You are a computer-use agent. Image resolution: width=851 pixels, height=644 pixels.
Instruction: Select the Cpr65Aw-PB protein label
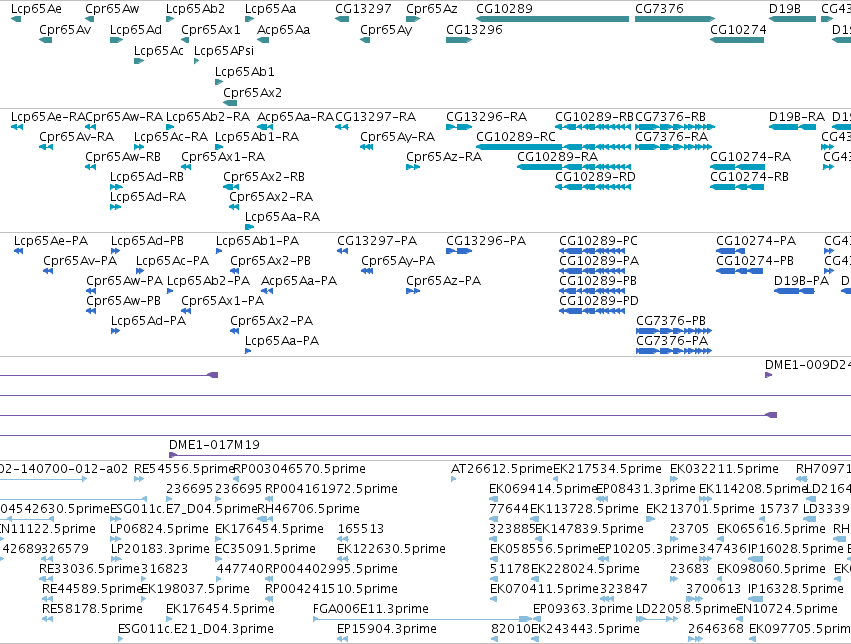click(x=123, y=301)
